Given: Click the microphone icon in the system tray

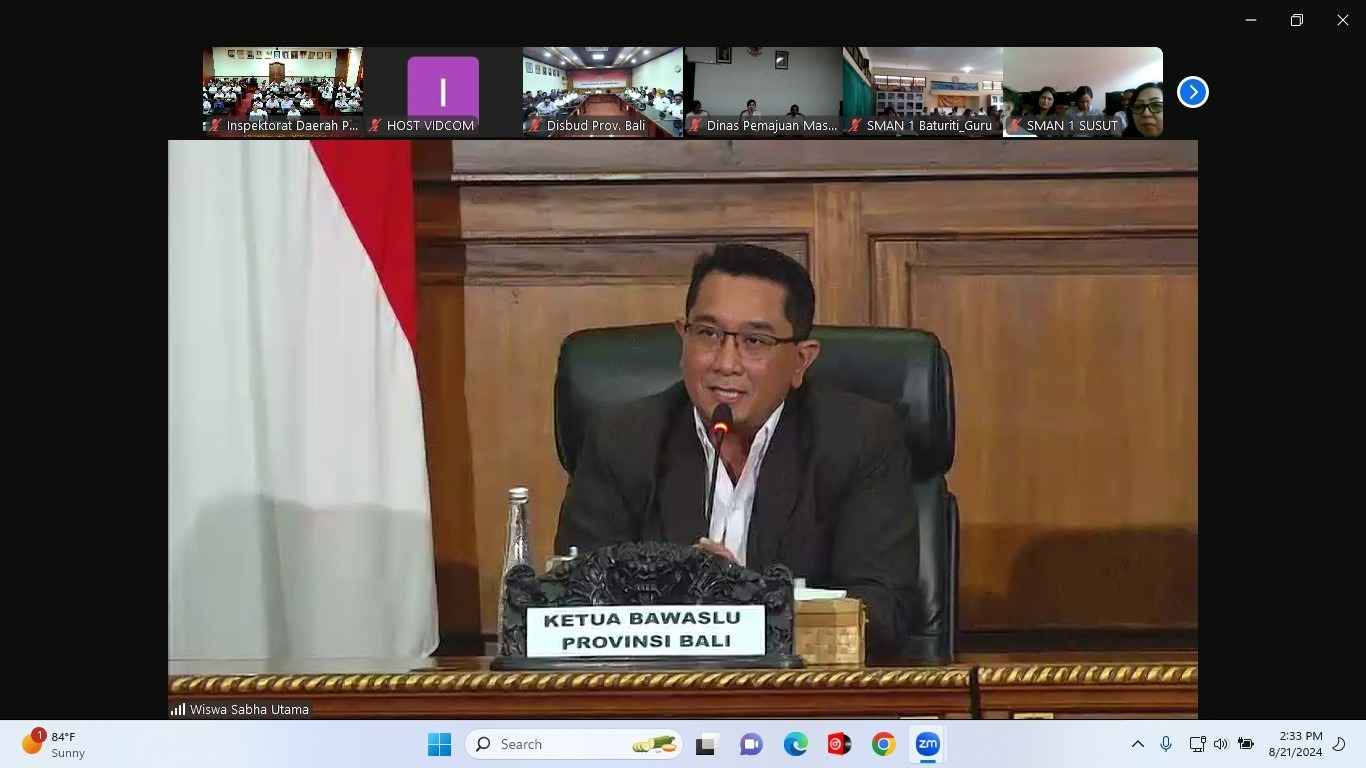Looking at the screenshot, I should click(x=1166, y=744).
